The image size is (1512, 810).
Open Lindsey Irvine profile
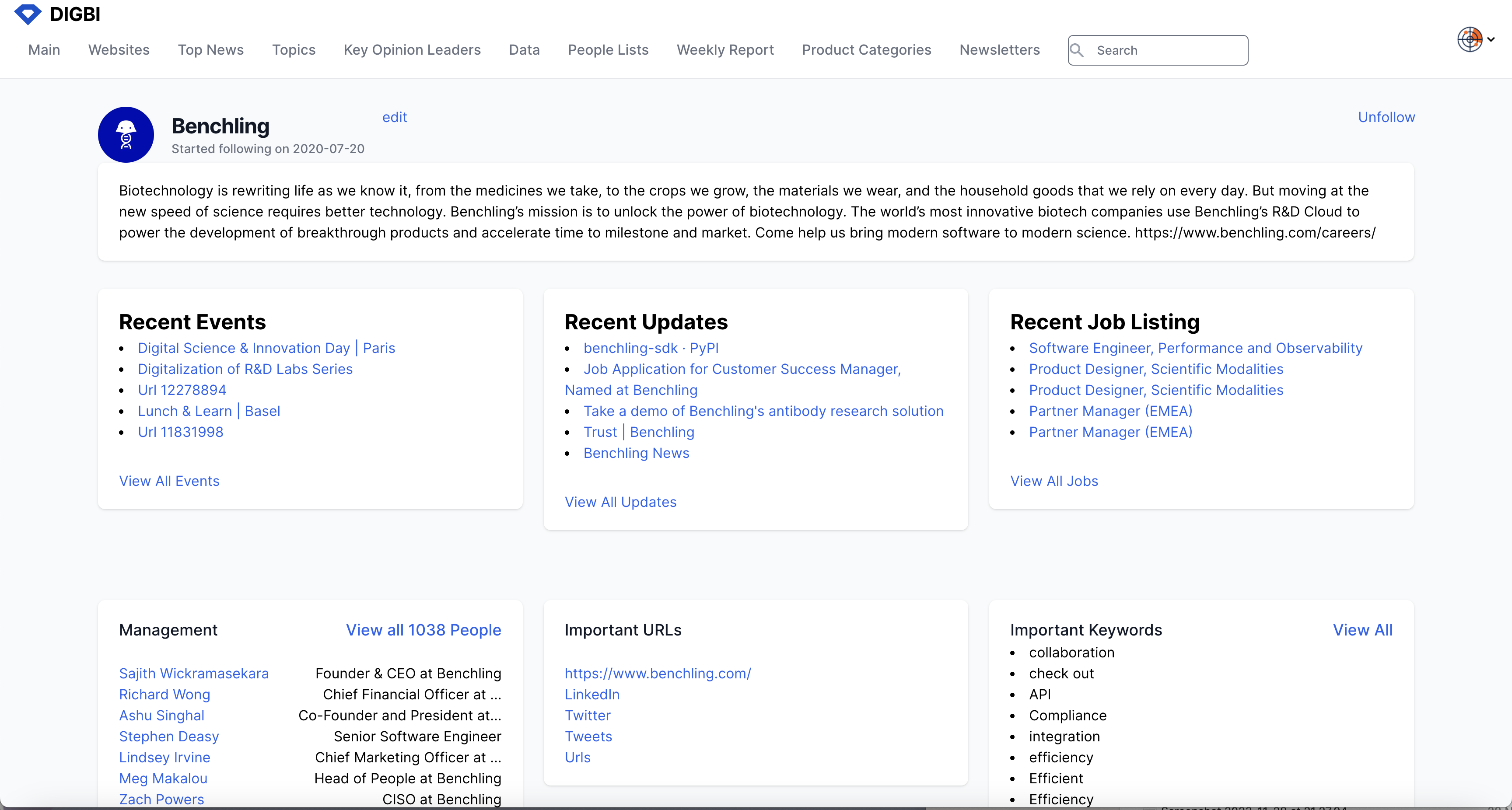pos(164,758)
